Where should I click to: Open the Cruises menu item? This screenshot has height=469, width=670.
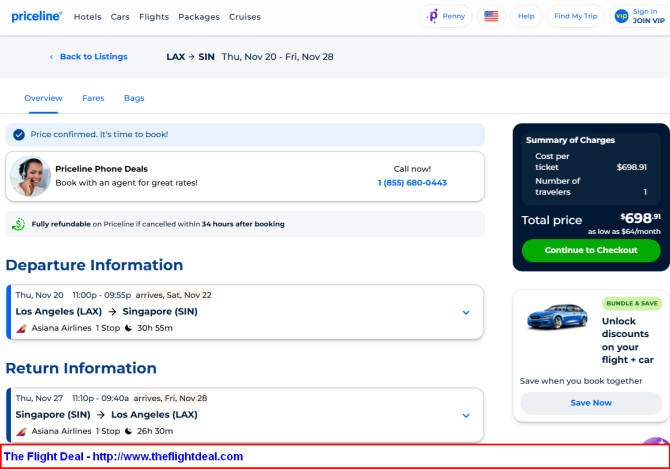point(245,17)
